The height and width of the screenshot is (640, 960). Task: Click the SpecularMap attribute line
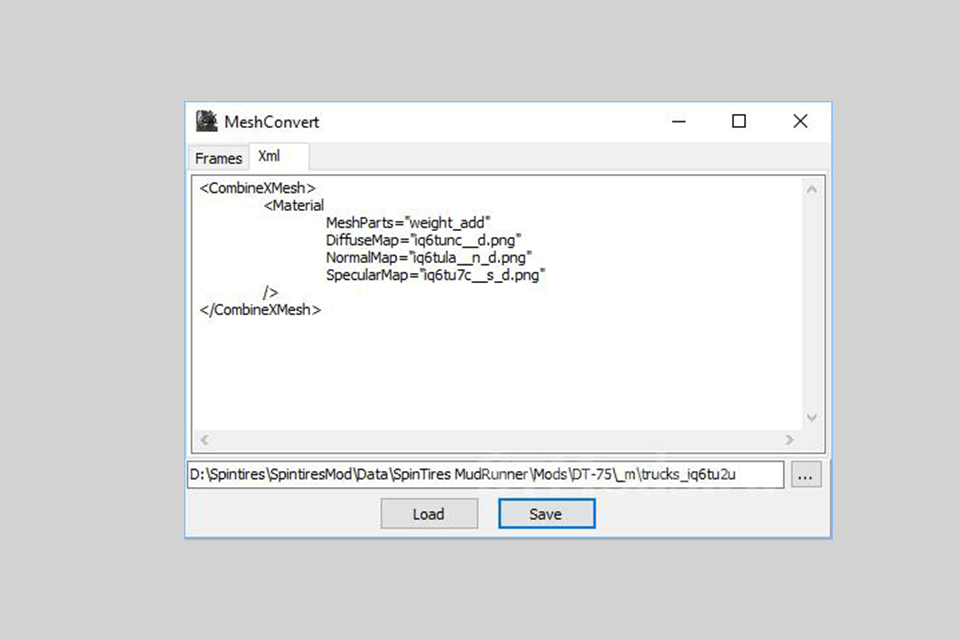click(x=435, y=275)
